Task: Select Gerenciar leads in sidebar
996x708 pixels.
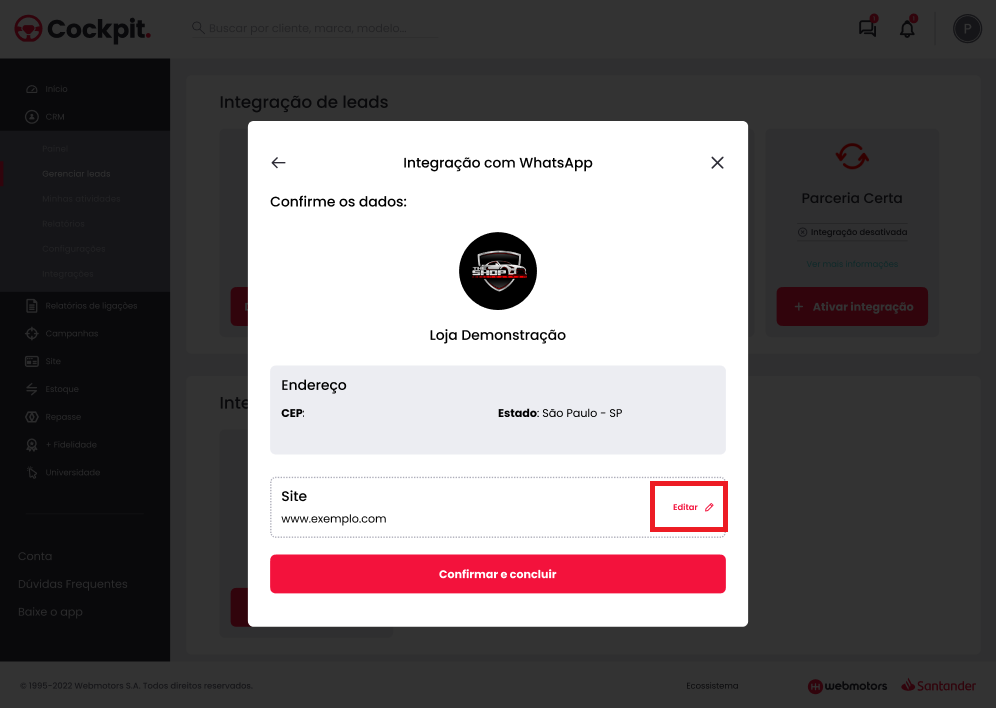Action: click(76, 173)
